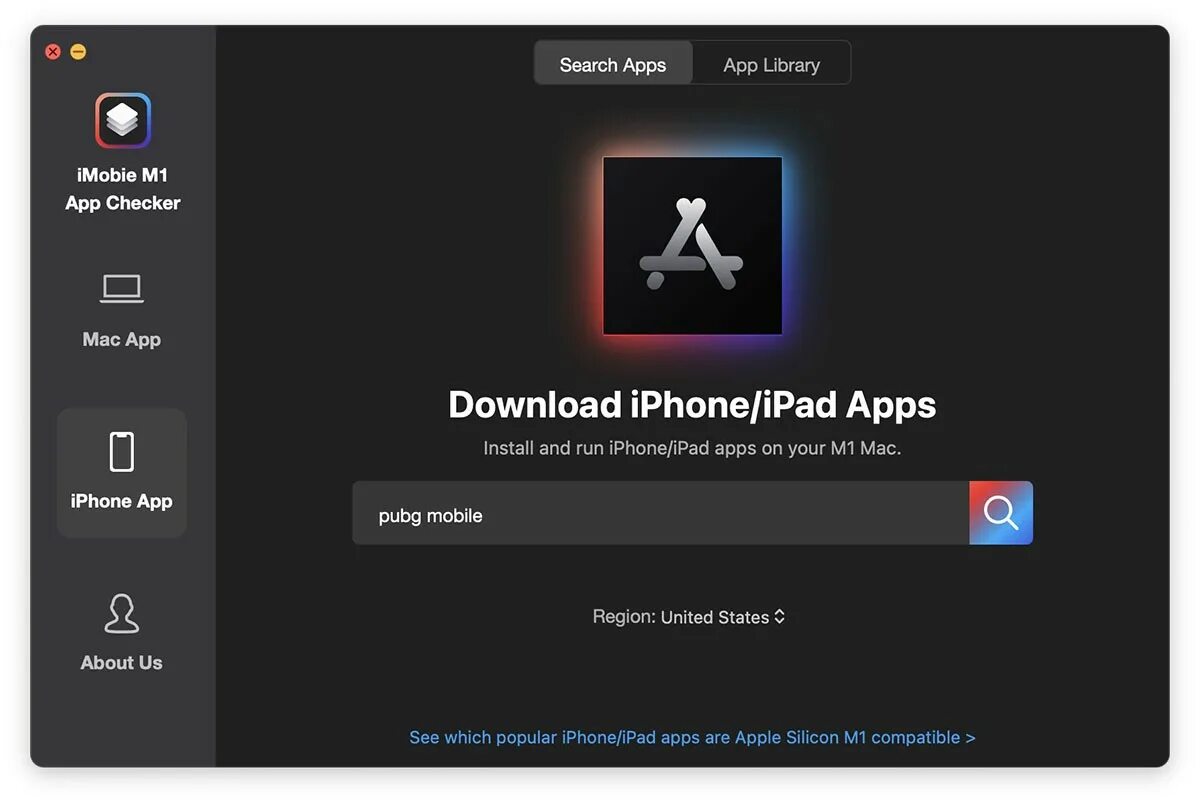Click the iMobie M1 App Checker logo
Image resolution: width=1200 pixels, height=800 pixels.
pos(122,121)
